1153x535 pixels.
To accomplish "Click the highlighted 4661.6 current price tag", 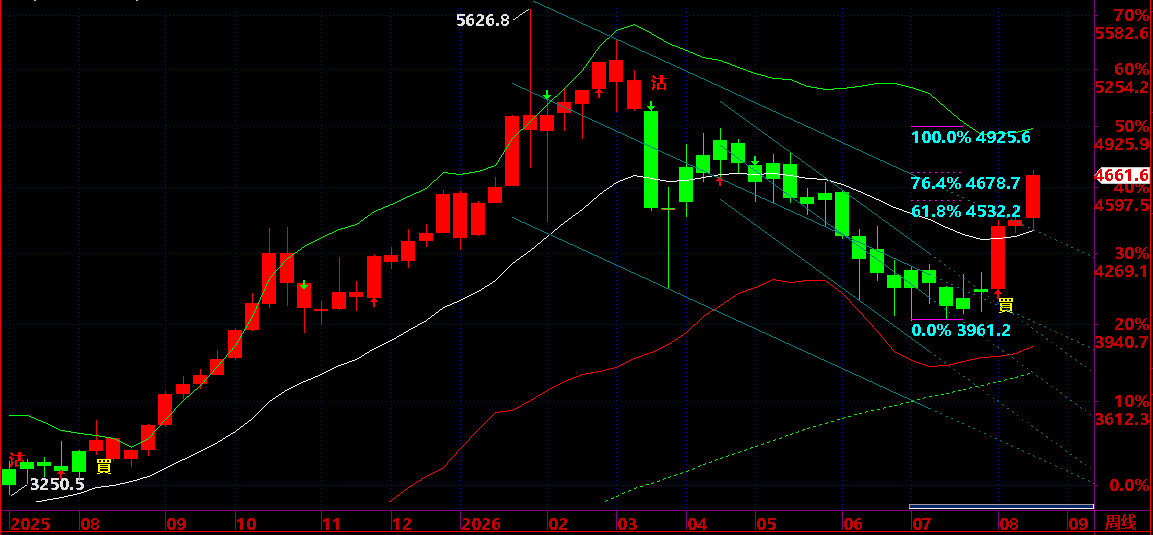I will pyautogui.click(x=1121, y=175).
